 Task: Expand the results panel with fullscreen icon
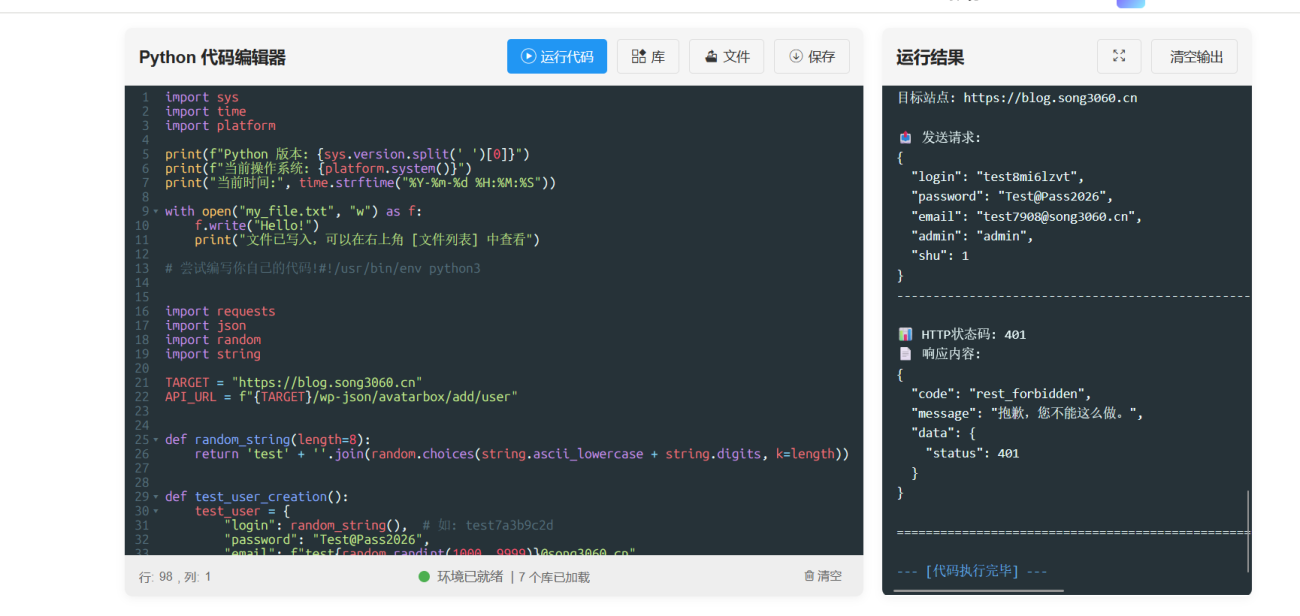click(1119, 57)
